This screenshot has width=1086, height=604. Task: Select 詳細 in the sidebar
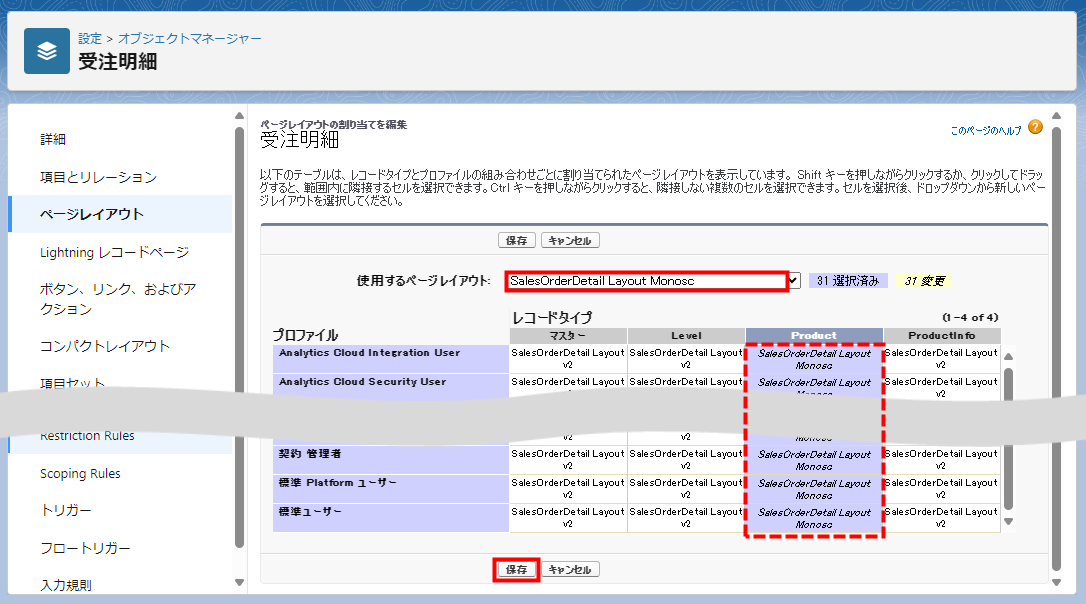[x=53, y=139]
